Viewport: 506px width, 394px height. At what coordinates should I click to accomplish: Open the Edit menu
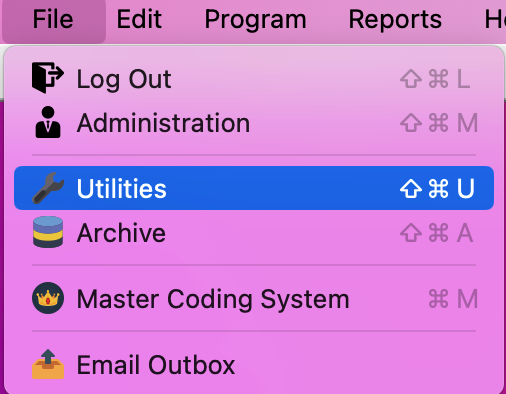139,19
